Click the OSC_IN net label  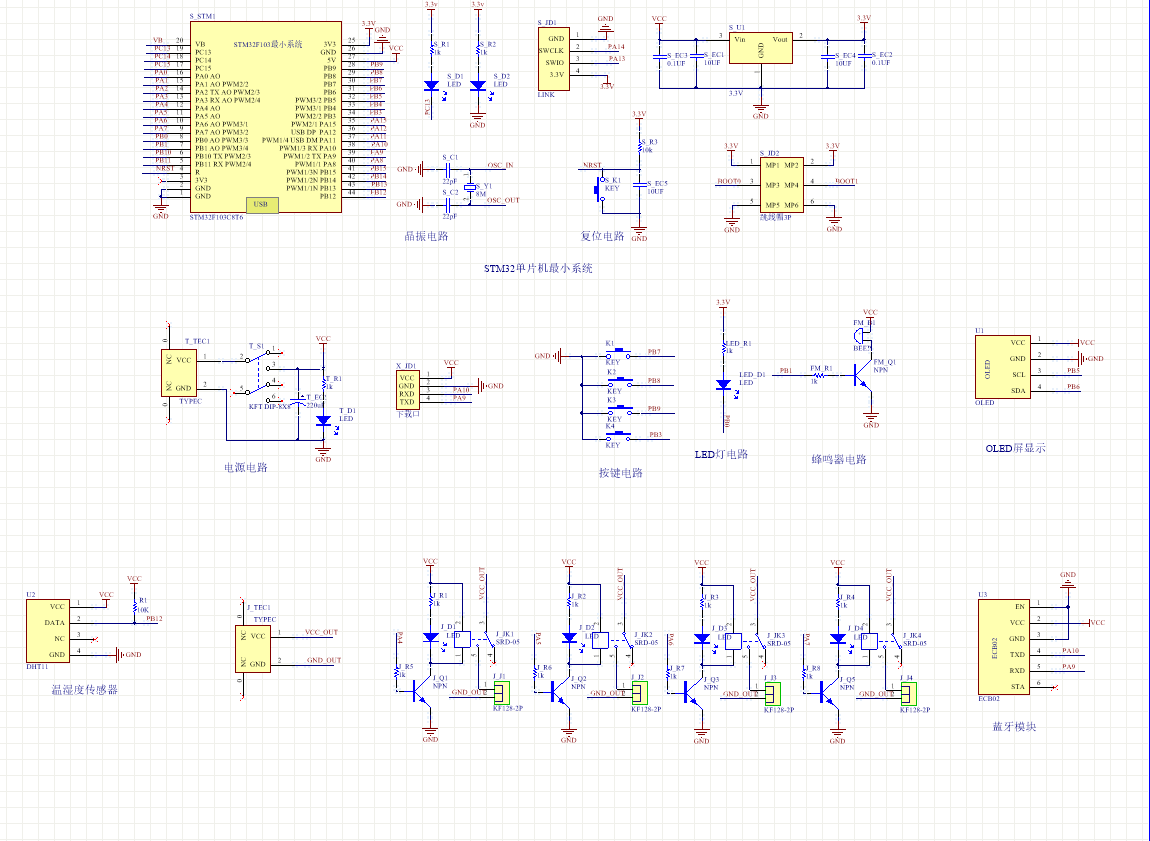pyautogui.click(x=501, y=165)
